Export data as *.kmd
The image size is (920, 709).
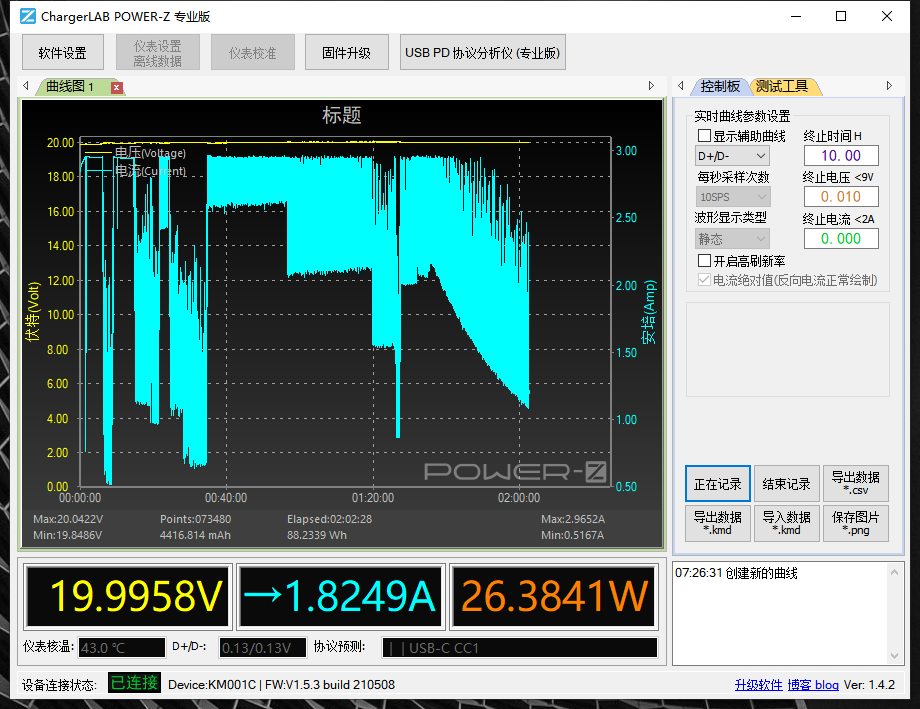718,523
